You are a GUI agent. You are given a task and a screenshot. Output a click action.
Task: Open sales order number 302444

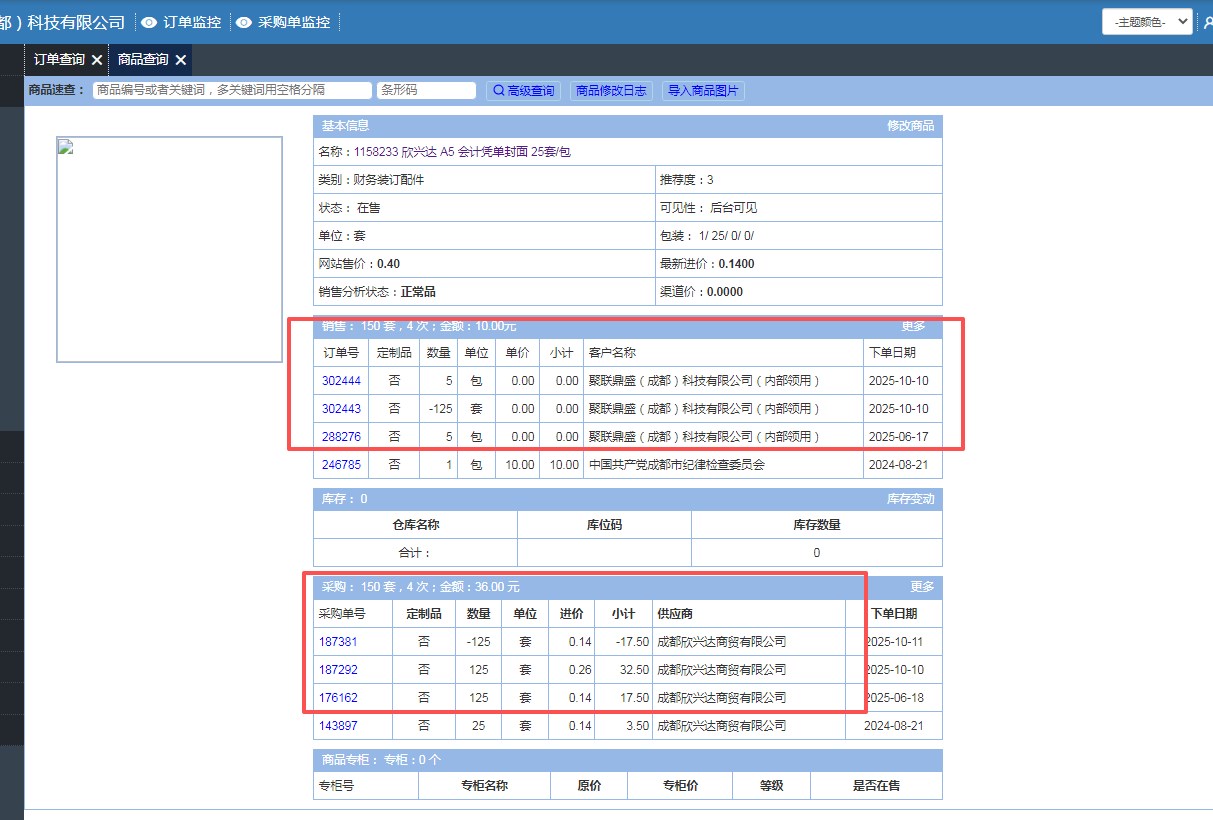tap(341, 381)
